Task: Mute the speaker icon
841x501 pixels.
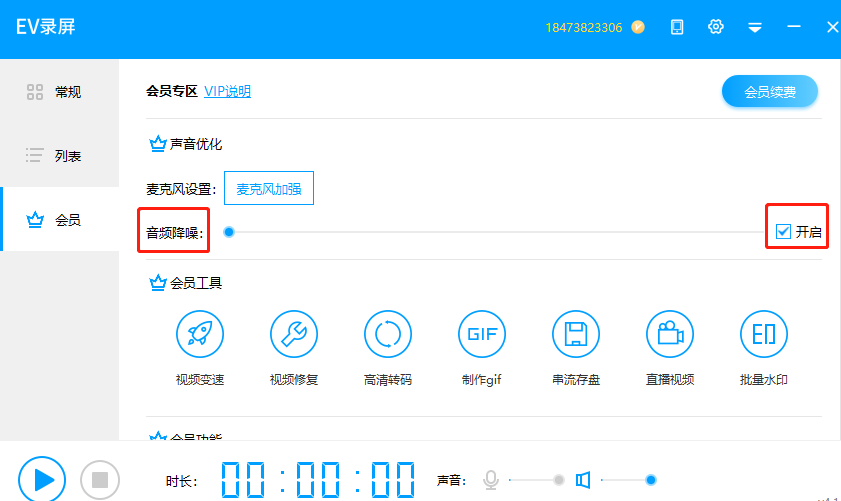Action: pyautogui.click(x=583, y=480)
